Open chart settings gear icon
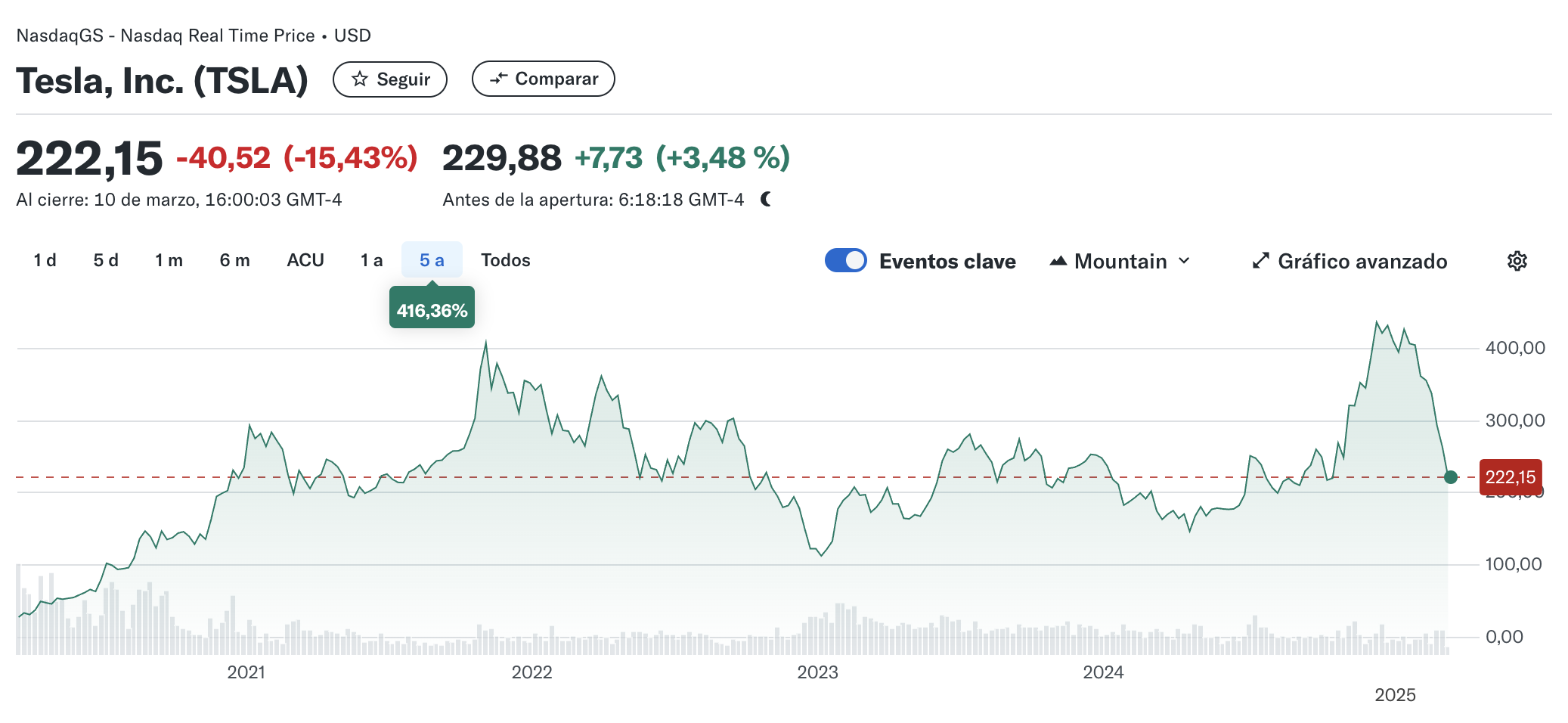 pyautogui.click(x=1517, y=261)
